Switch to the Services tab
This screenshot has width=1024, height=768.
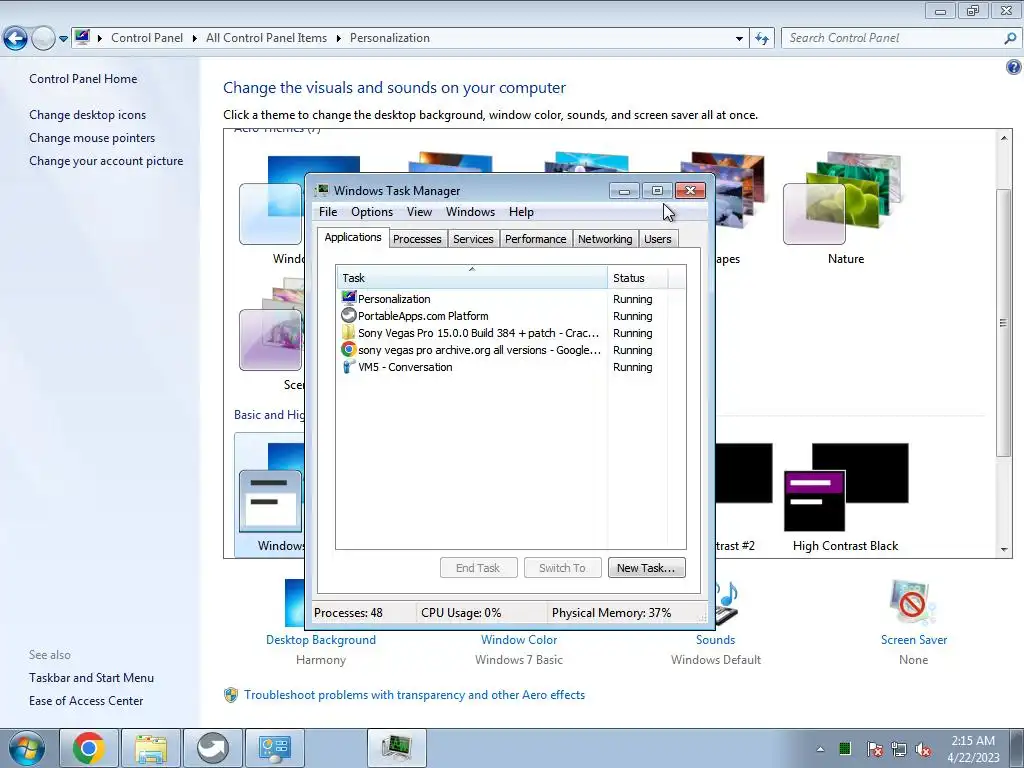click(x=473, y=239)
